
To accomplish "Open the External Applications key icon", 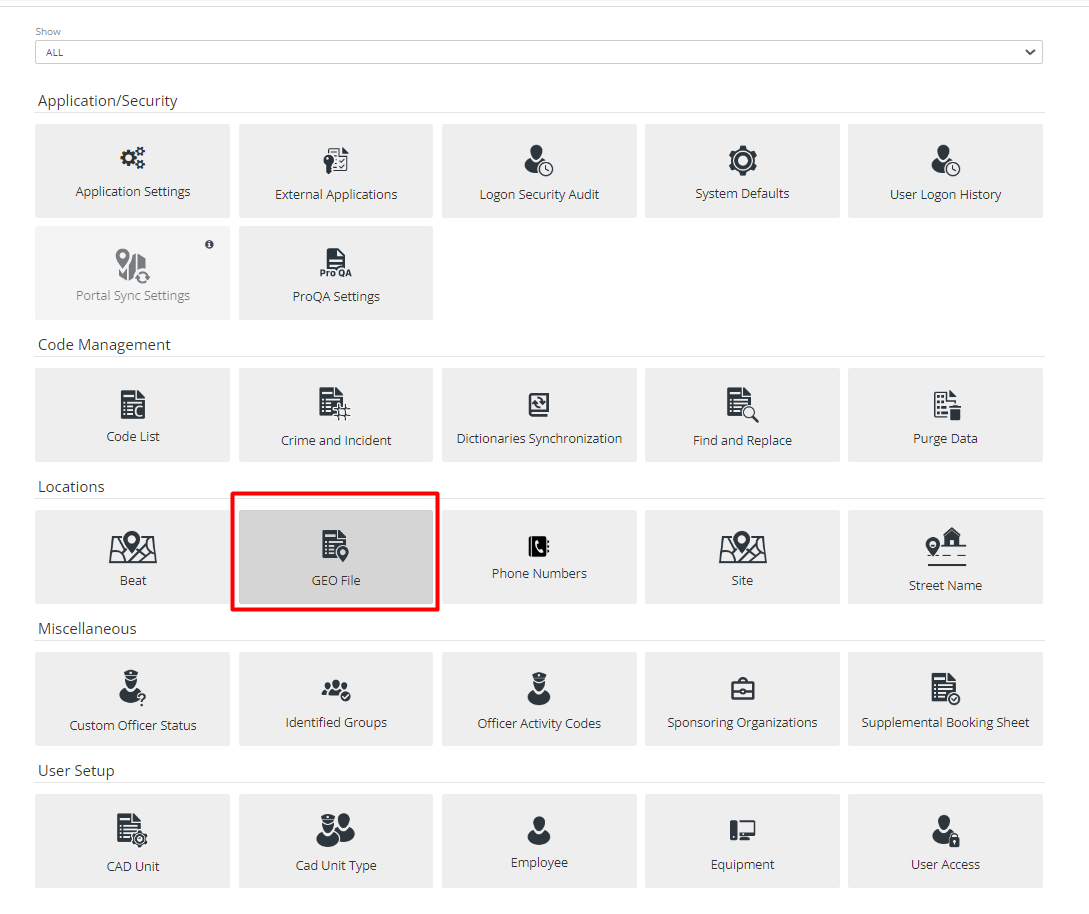I will (335, 171).
